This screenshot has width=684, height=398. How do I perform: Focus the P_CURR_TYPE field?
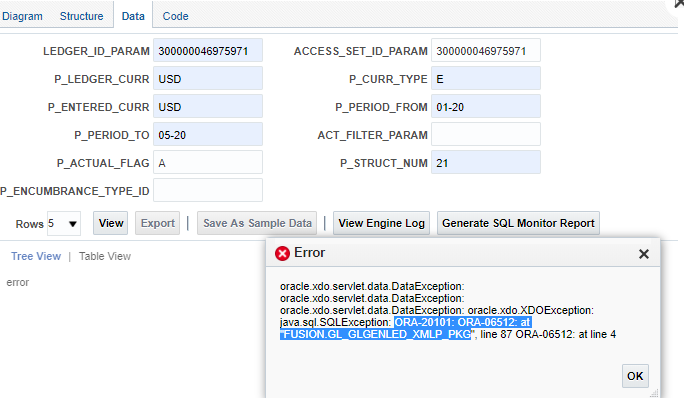pos(486,79)
